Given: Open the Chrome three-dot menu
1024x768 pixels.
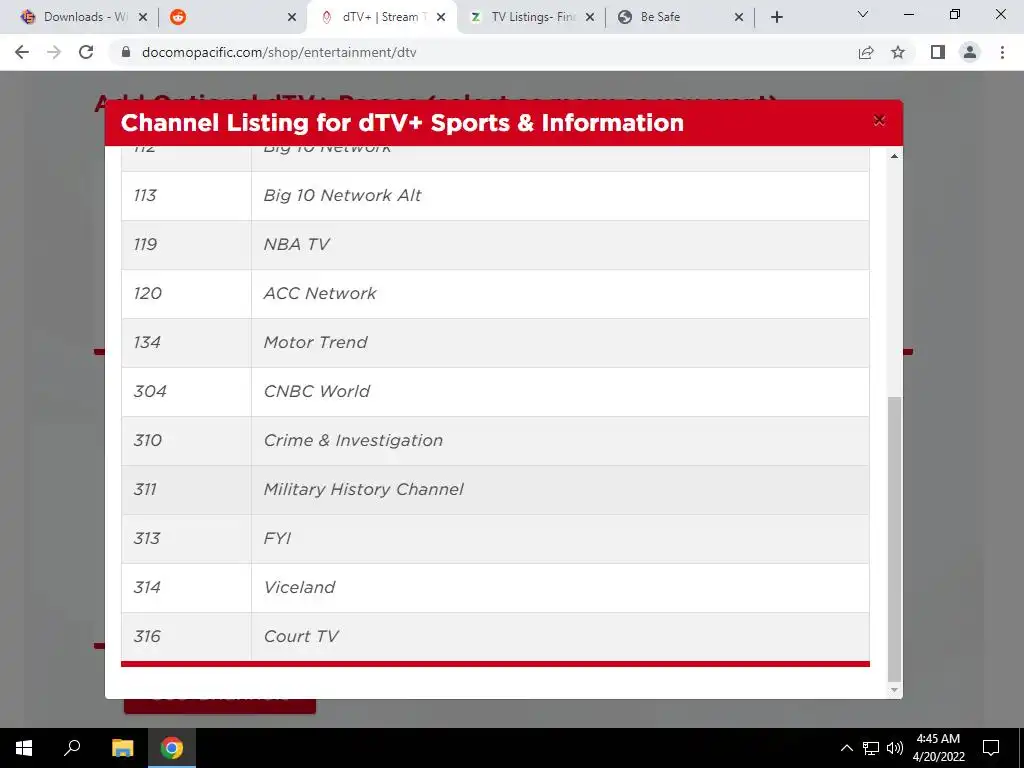Looking at the screenshot, I should 1002,52.
